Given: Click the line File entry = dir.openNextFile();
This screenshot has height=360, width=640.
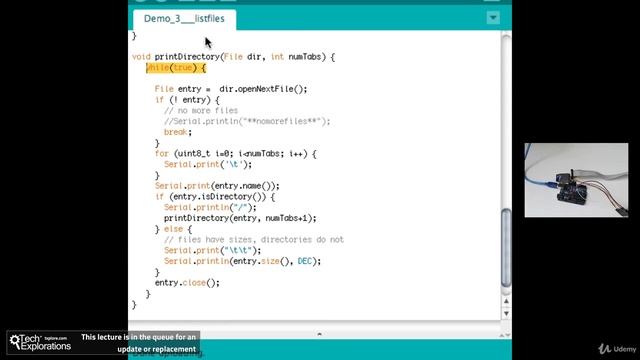Looking at the screenshot, I should pyautogui.click(x=231, y=89).
